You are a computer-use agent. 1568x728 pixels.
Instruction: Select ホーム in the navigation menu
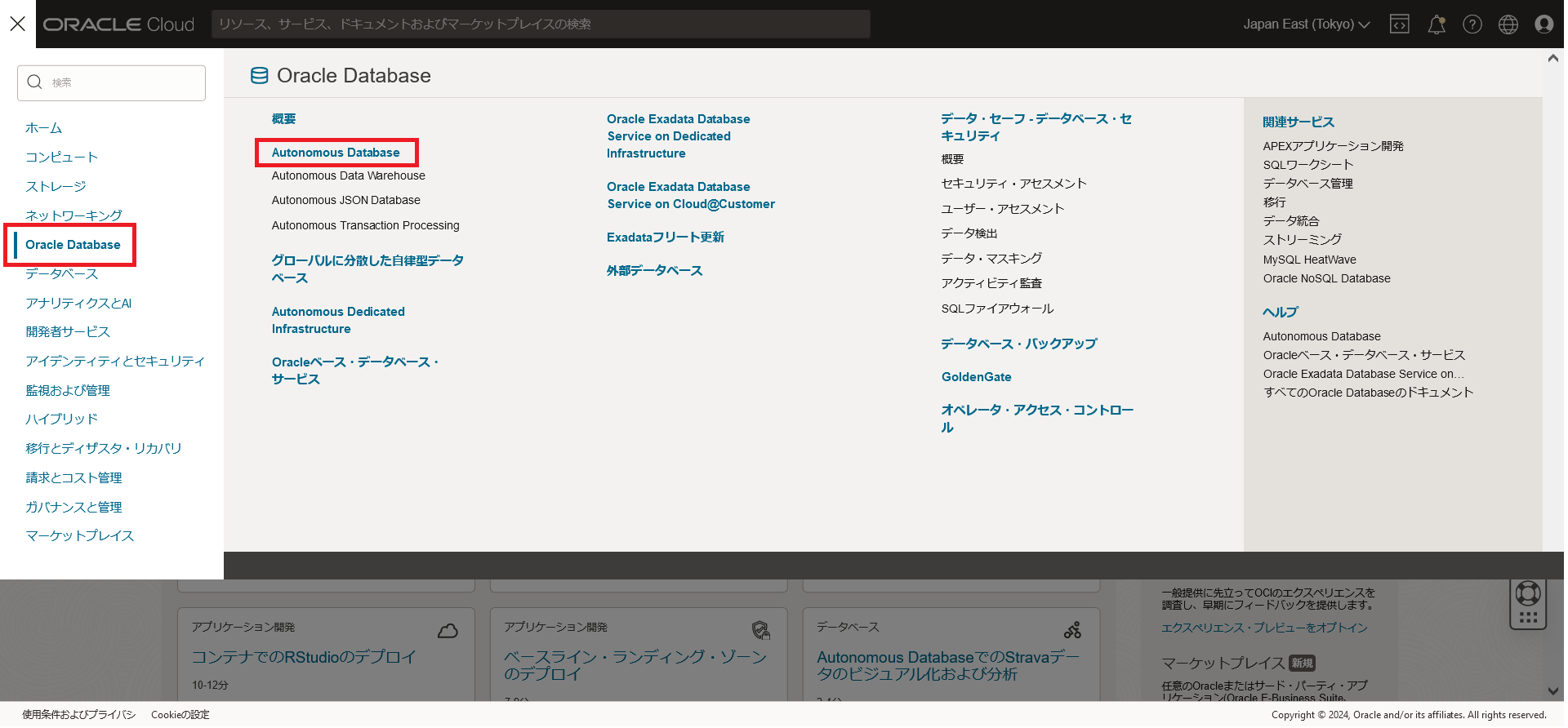(44, 128)
